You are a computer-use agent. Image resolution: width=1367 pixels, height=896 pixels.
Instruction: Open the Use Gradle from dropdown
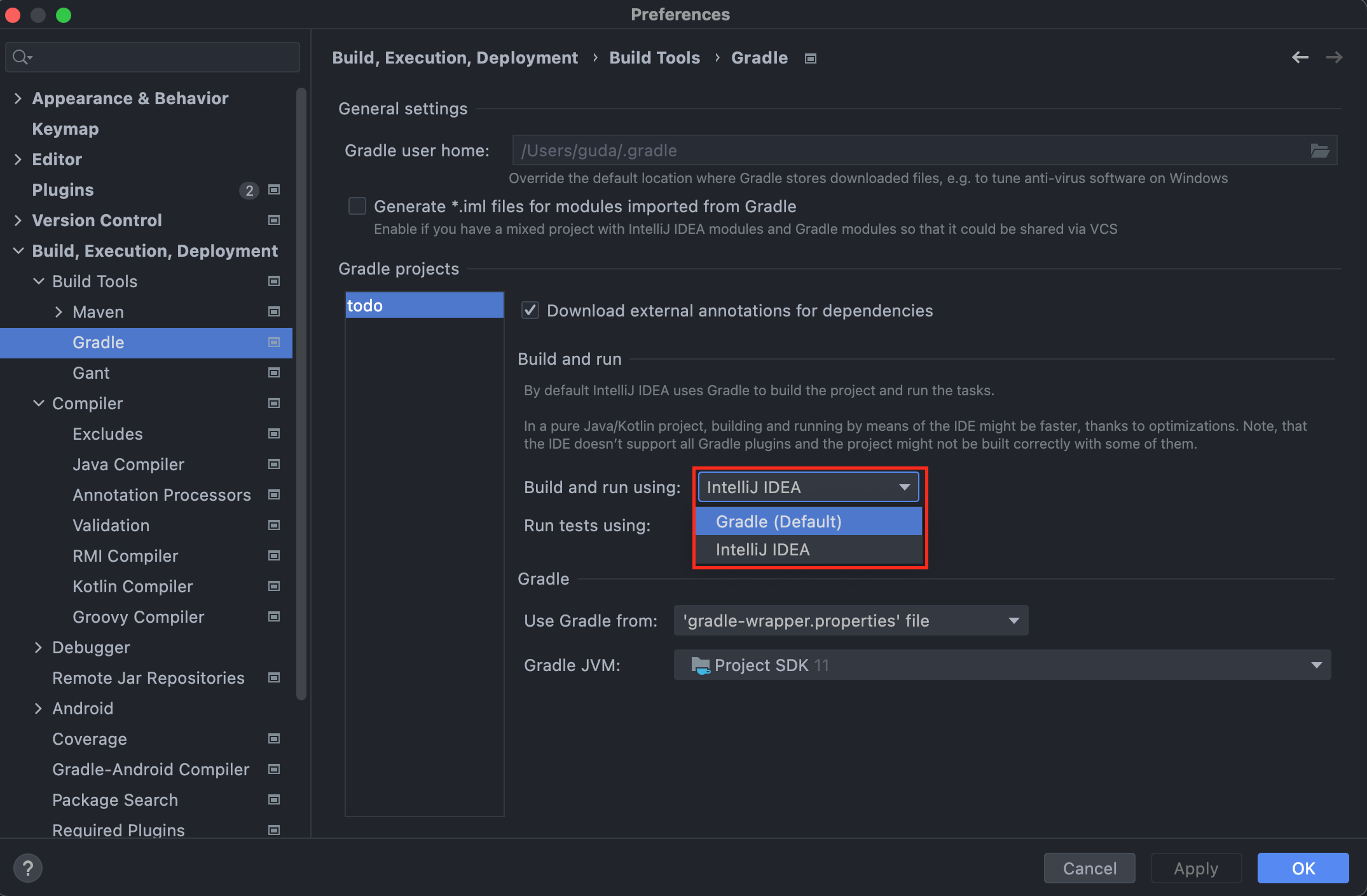pyautogui.click(x=850, y=620)
